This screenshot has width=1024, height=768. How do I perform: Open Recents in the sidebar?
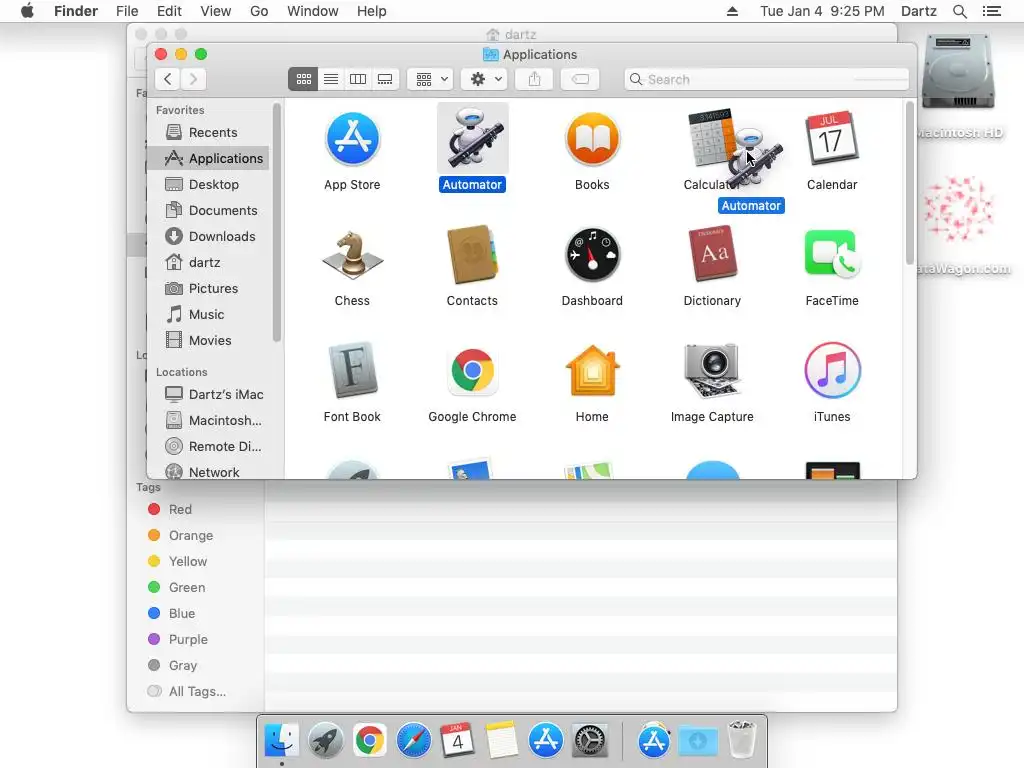click(x=208, y=133)
